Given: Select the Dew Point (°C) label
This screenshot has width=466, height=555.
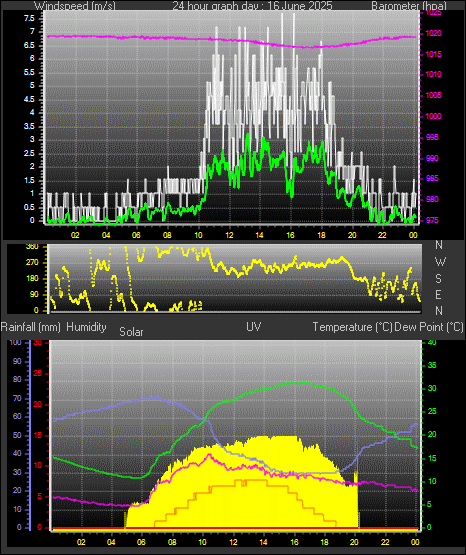Looking at the screenshot, I should [429, 327].
